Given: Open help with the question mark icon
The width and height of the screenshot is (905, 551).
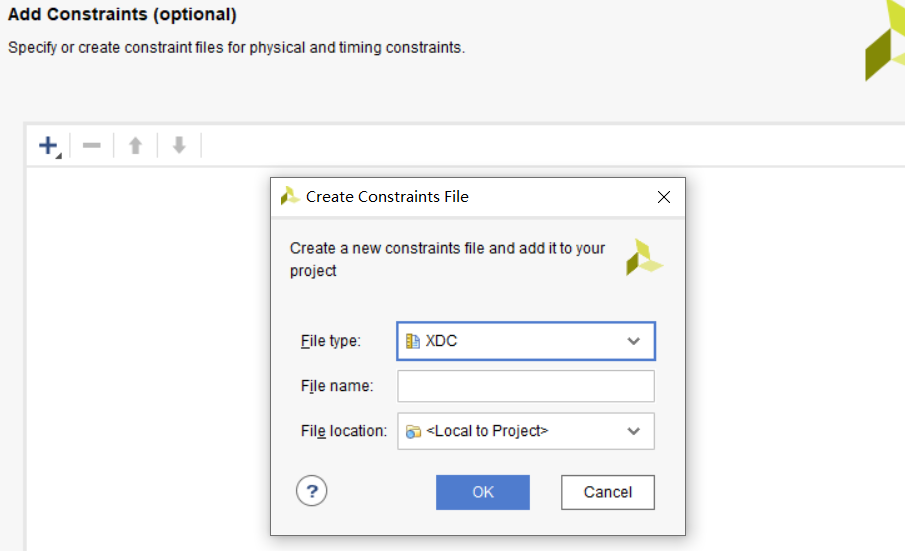Looking at the screenshot, I should pos(312,491).
